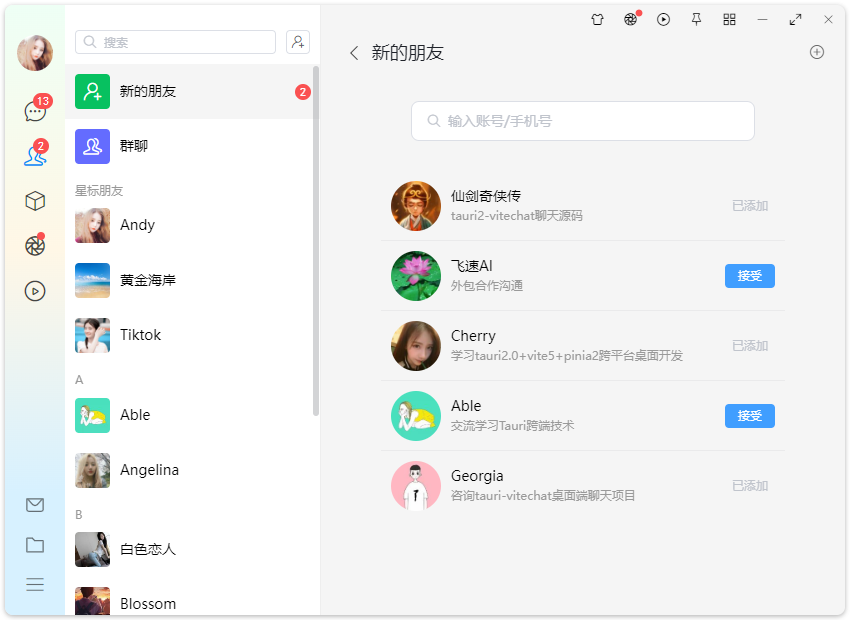Go back using the left chevron arrow

354,53
